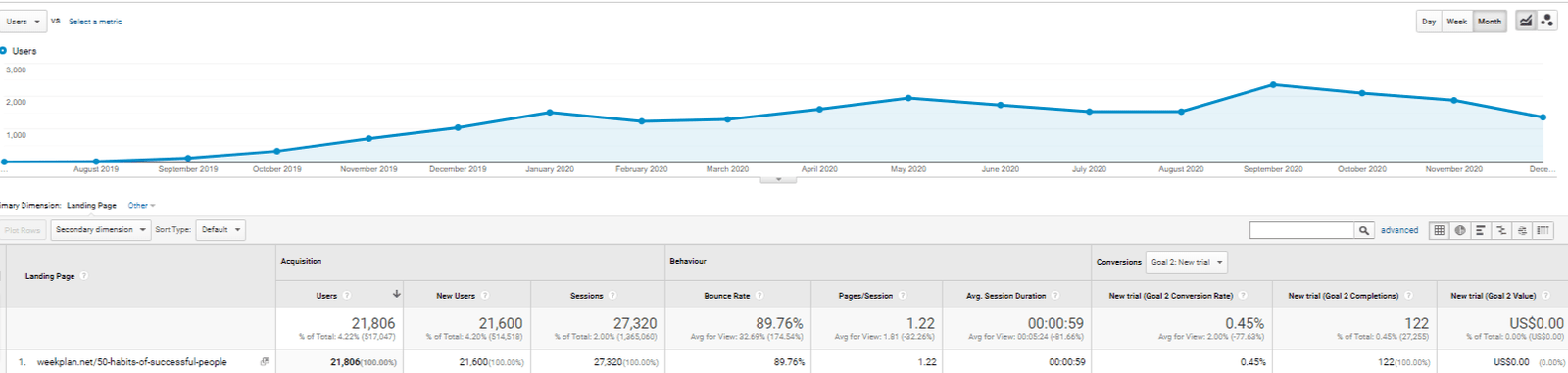Click the Select a metric link
This screenshot has width=1568, height=373.
point(95,22)
